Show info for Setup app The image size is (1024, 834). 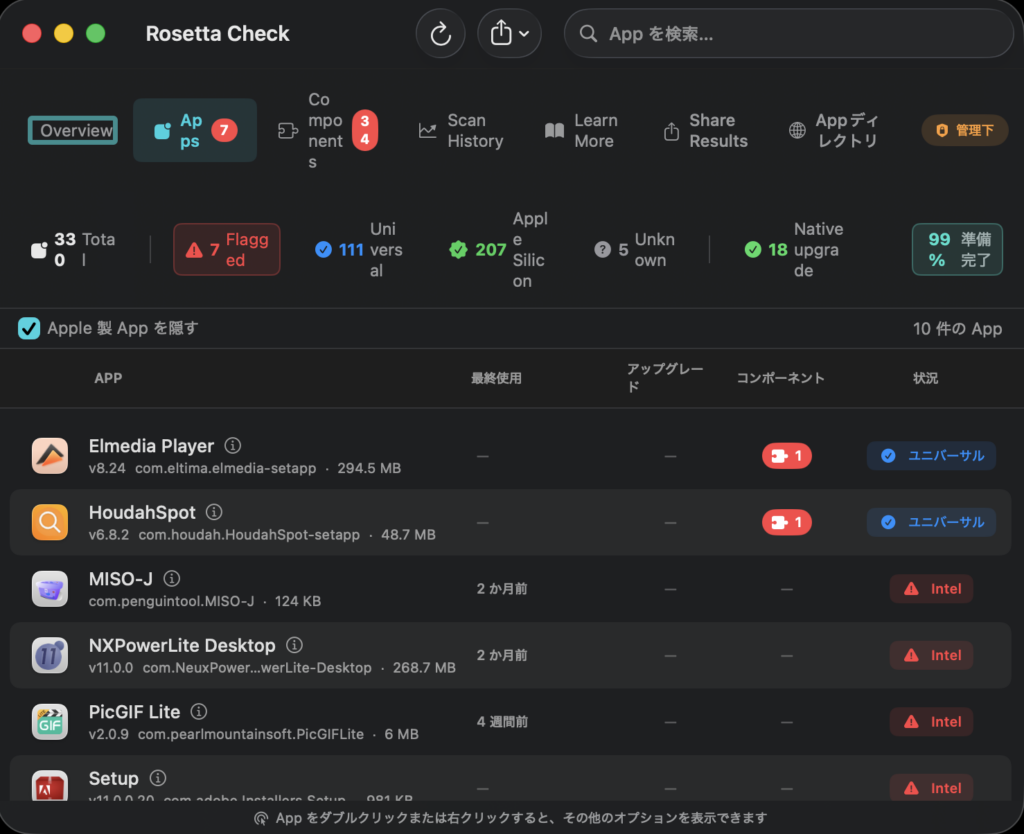tap(158, 778)
